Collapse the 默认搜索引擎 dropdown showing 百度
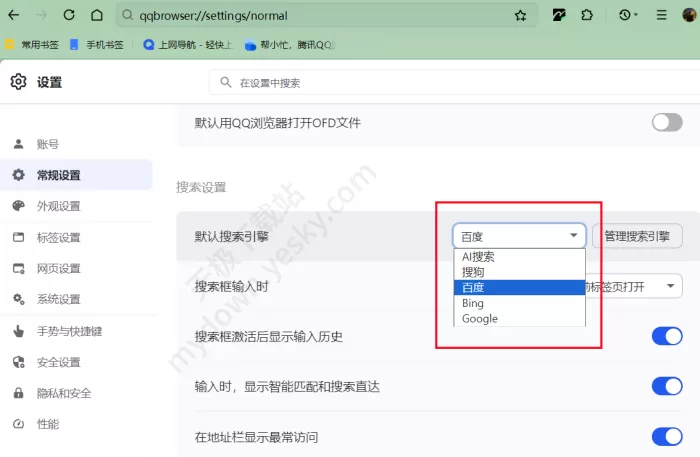The height and width of the screenshot is (457, 700). (x=519, y=236)
